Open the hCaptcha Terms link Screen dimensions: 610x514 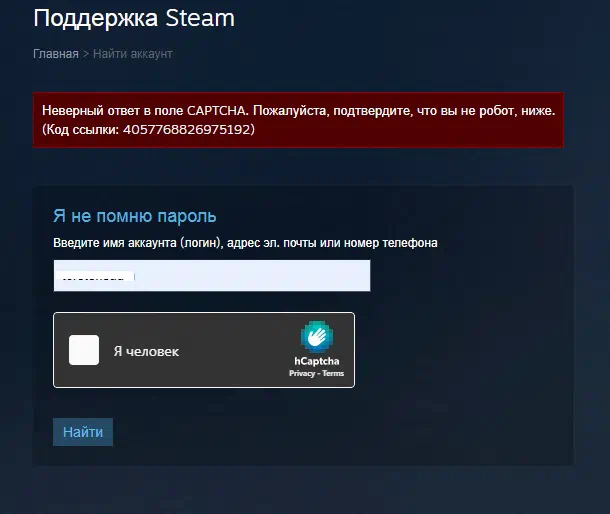click(x=333, y=373)
